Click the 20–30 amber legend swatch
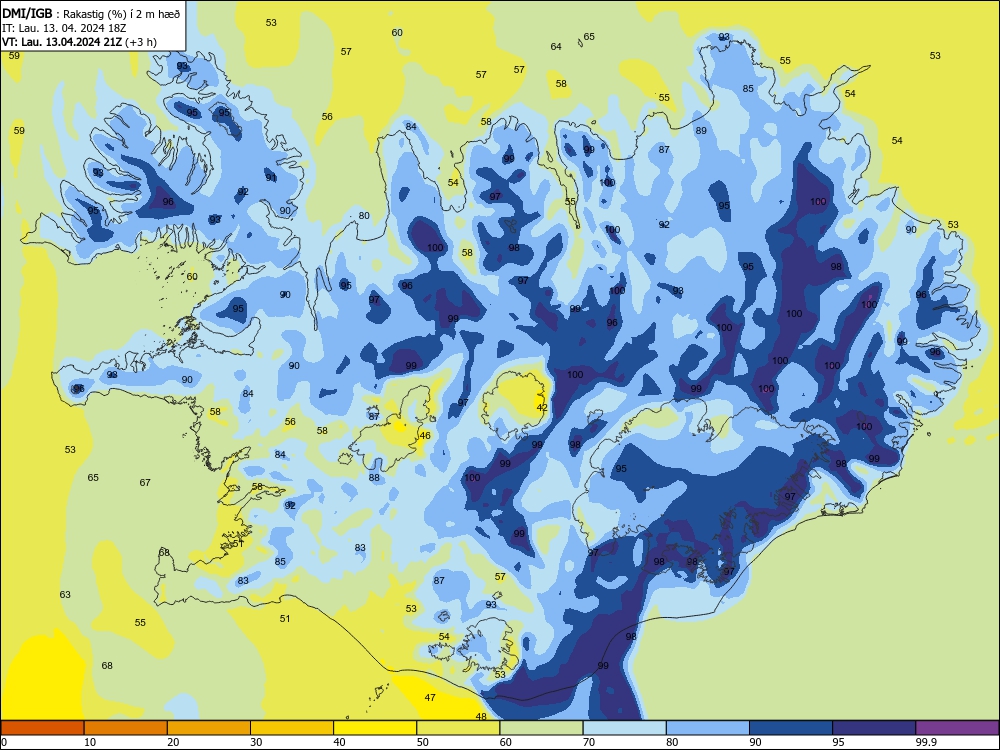Viewport: 1000px width, 750px height. [209, 728]
